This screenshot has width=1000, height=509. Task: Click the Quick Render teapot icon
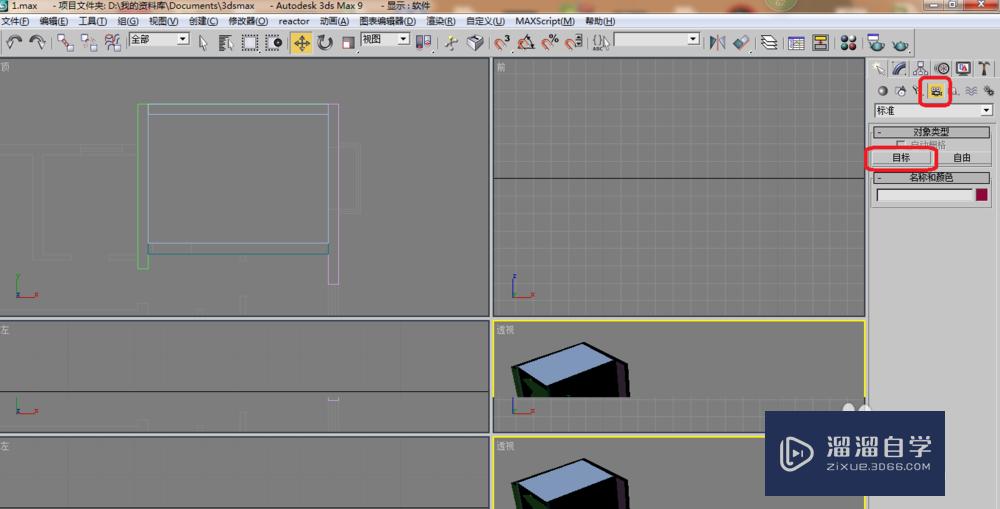point(900,42)
